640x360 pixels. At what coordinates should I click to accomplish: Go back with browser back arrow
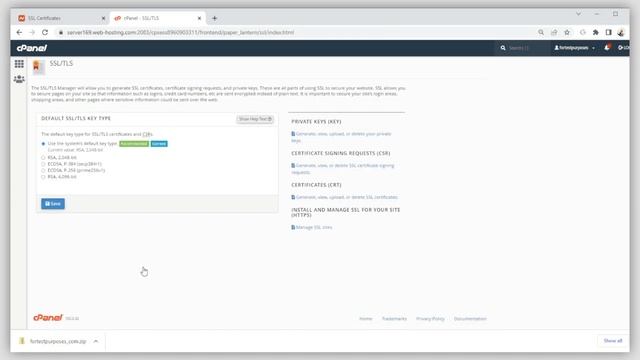tap(19, 32)
